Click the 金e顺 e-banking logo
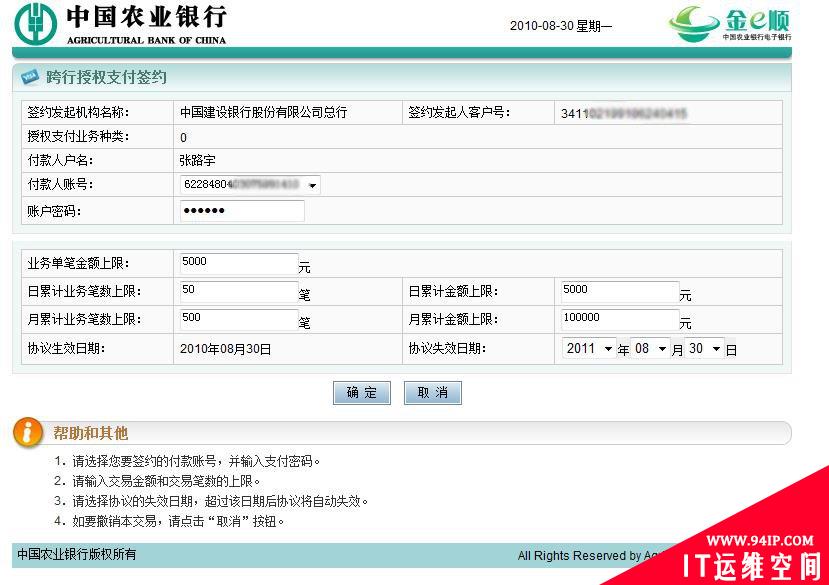The width and height of the screenshot is (829, 585). click(730, 24)
